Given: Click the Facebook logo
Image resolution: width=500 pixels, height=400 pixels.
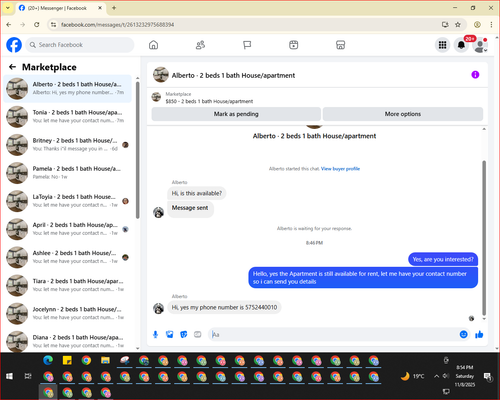Looking at the screenshot, I should pos(14,45).
